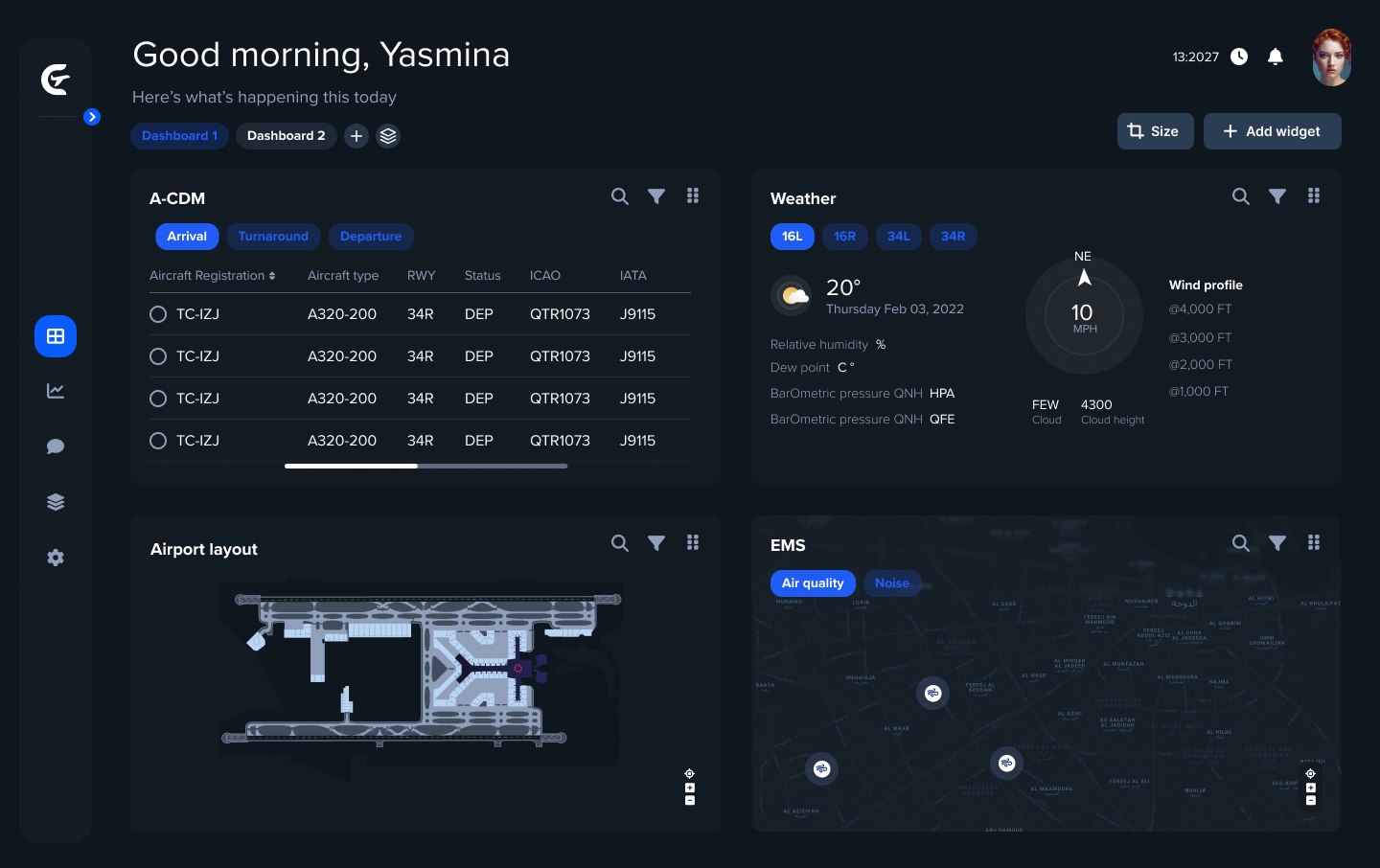Expand the sidebar with the arrow
The height and width of the screenshot is (868, 1380).
pyautogui.click(x=92, y=117)
